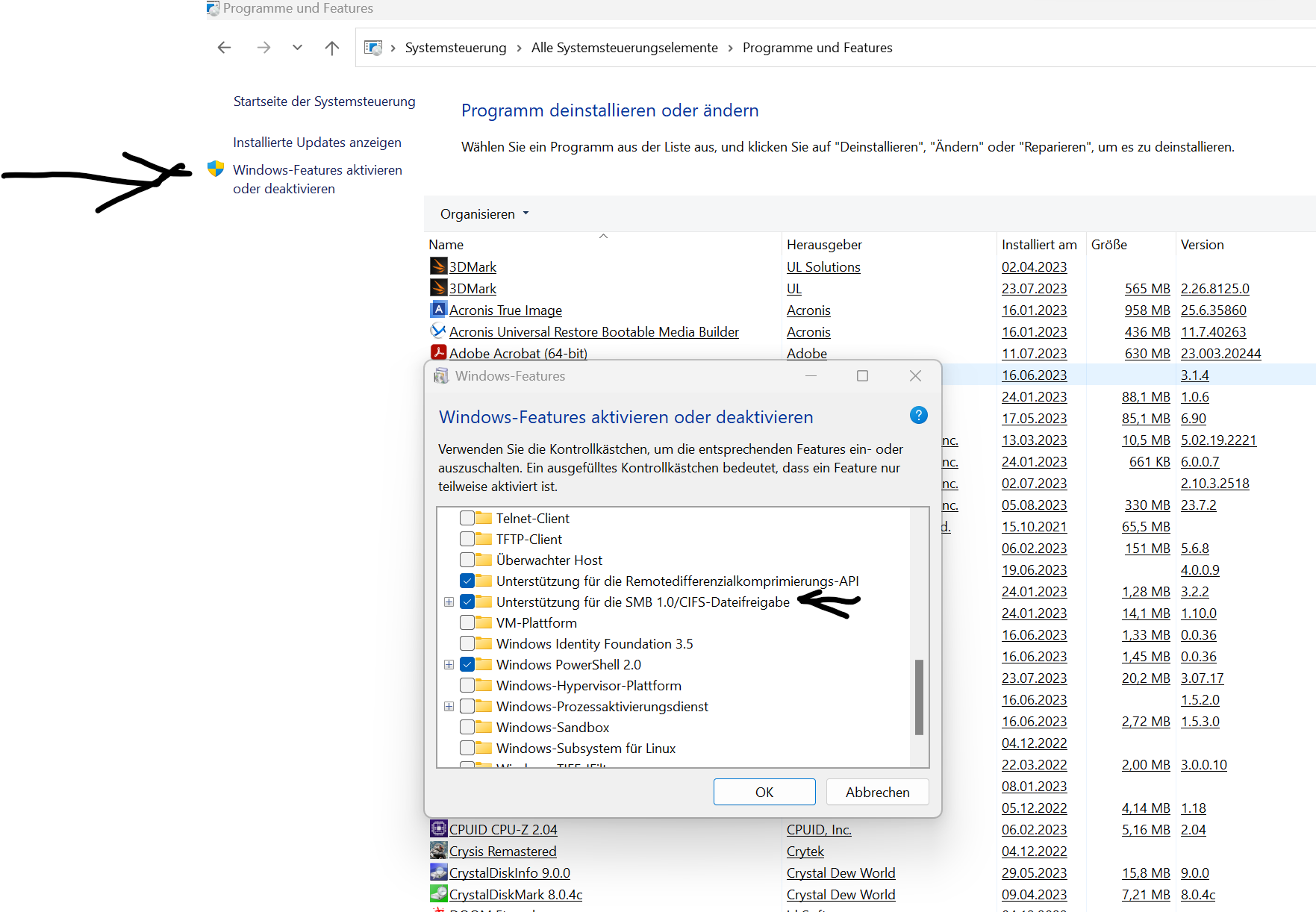Click the folder icon beside Windows-Hypervisor-Plattform

point(484,685)
